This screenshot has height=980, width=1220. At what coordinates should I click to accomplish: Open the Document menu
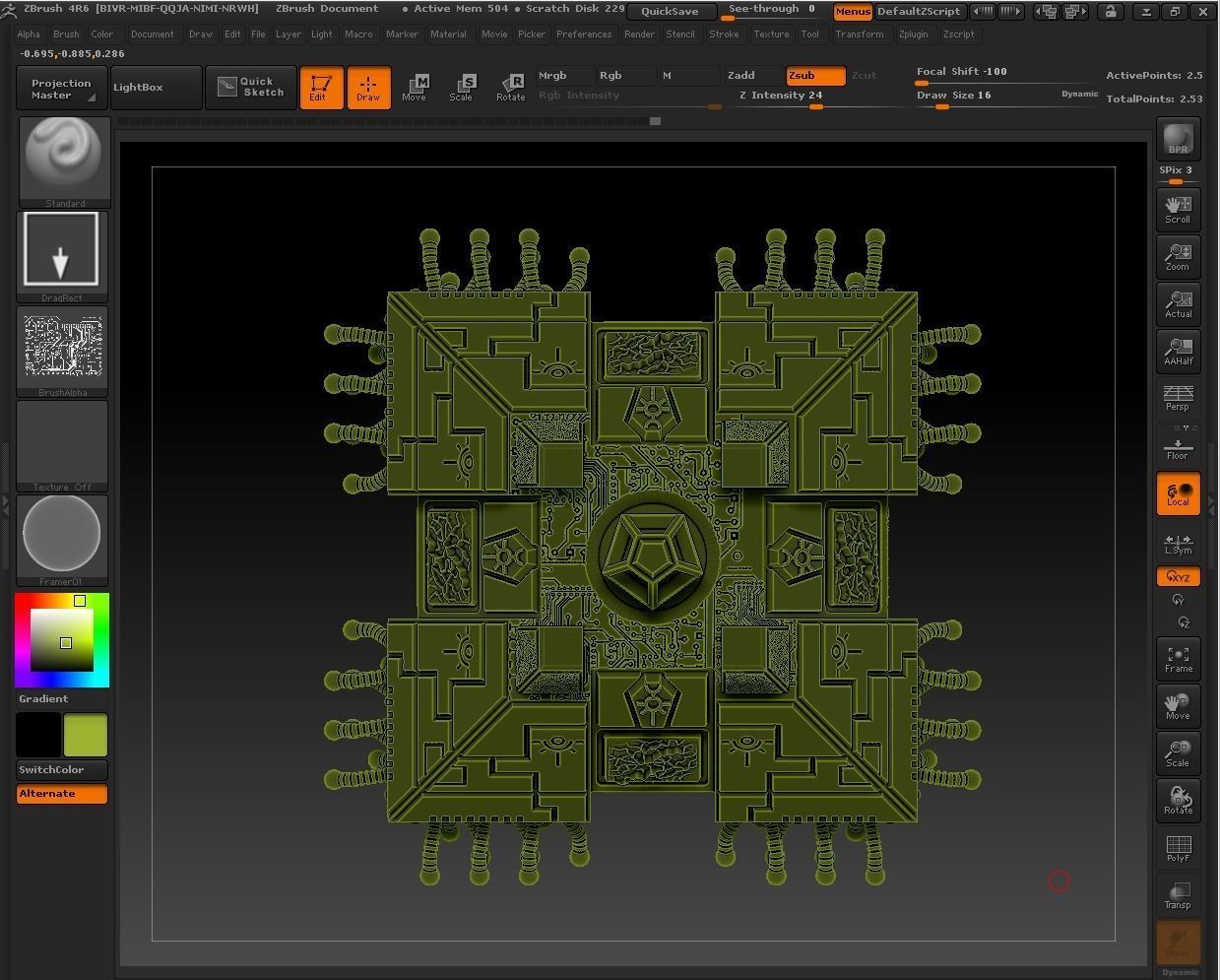click(x=152, y=34)
